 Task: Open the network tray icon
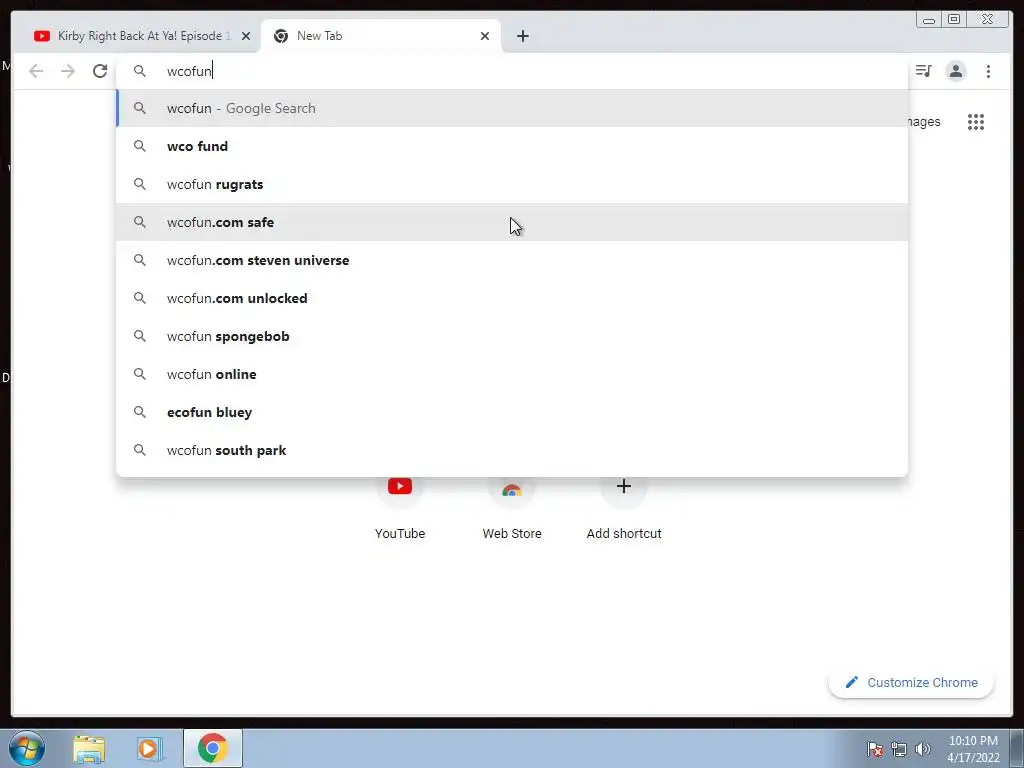899,749
